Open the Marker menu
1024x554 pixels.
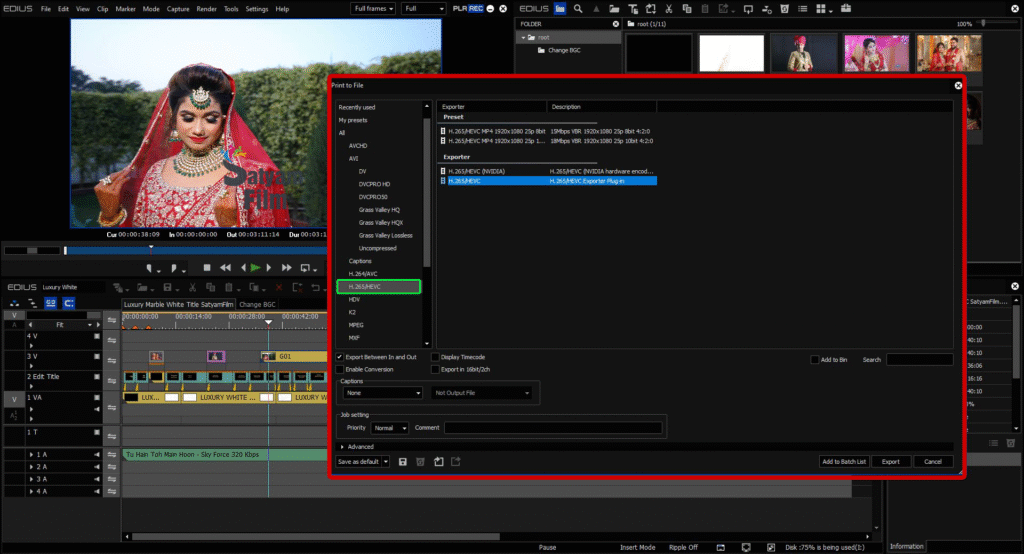click(x=125, y=9)
